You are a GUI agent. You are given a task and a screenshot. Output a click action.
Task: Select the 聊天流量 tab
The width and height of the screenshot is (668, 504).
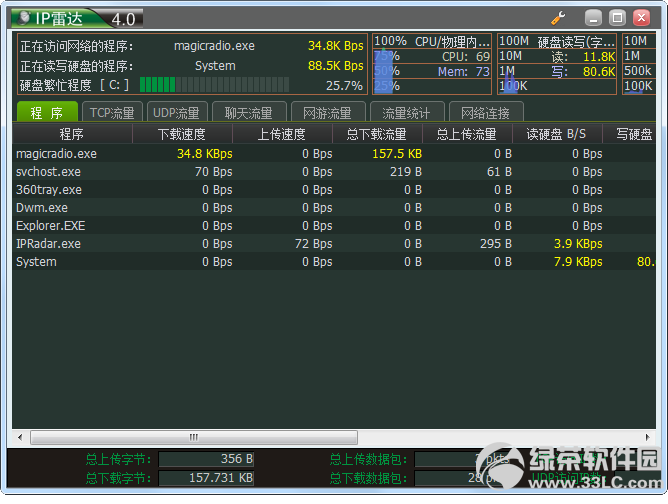click(x=249, y=112)
